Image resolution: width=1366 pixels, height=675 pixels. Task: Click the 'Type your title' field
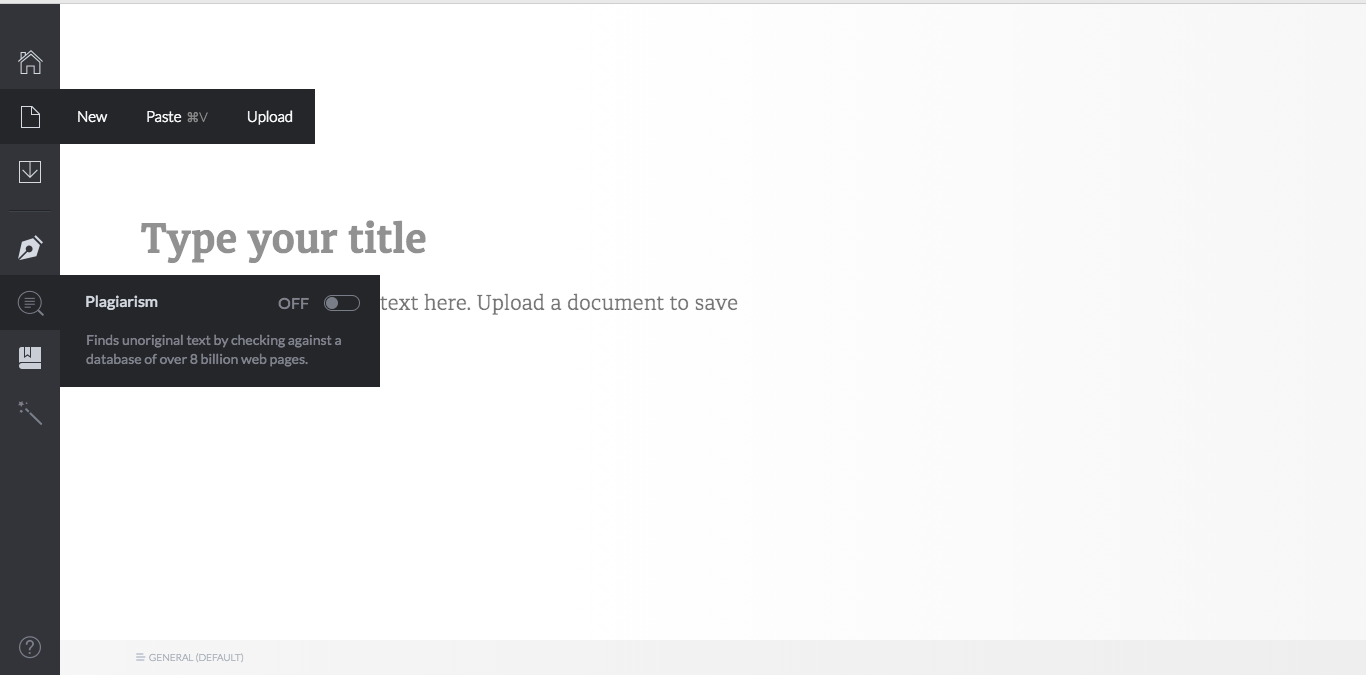(x=284, y=239)
